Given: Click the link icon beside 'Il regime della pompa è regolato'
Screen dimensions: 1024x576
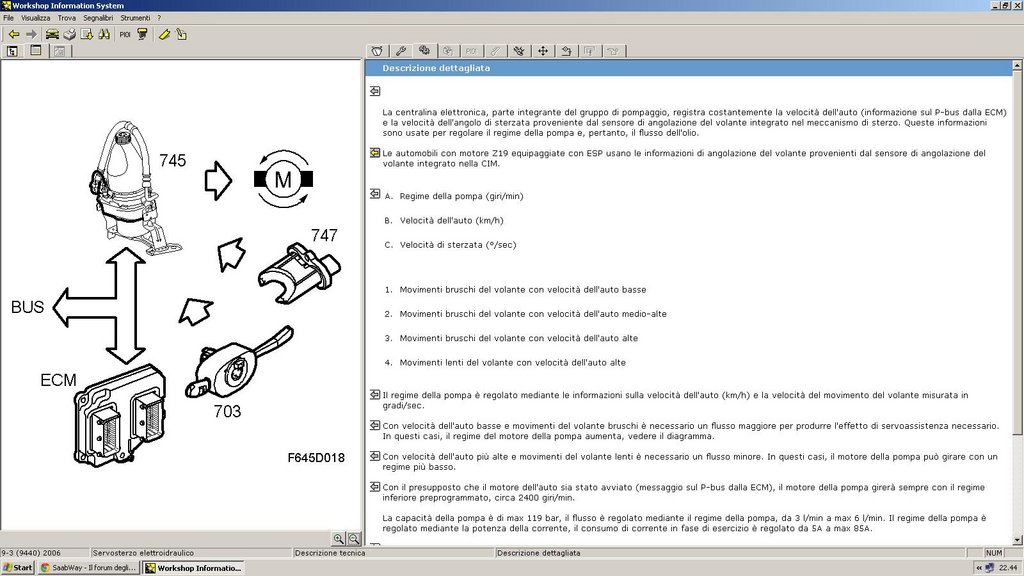Looking at the screenshot, I should click(375, 394).
